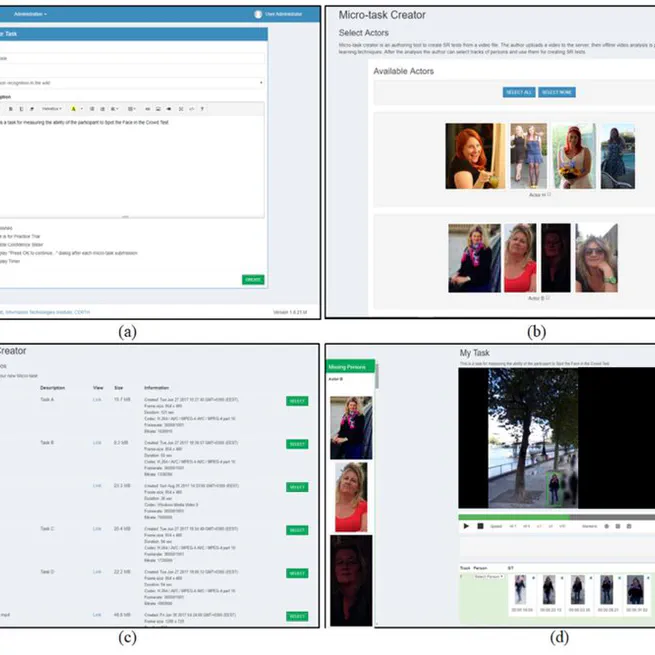The height and width of the screenshot is (655, 655).
Task: Click the SELECT ALL actors button
Action: pos(519,92)
